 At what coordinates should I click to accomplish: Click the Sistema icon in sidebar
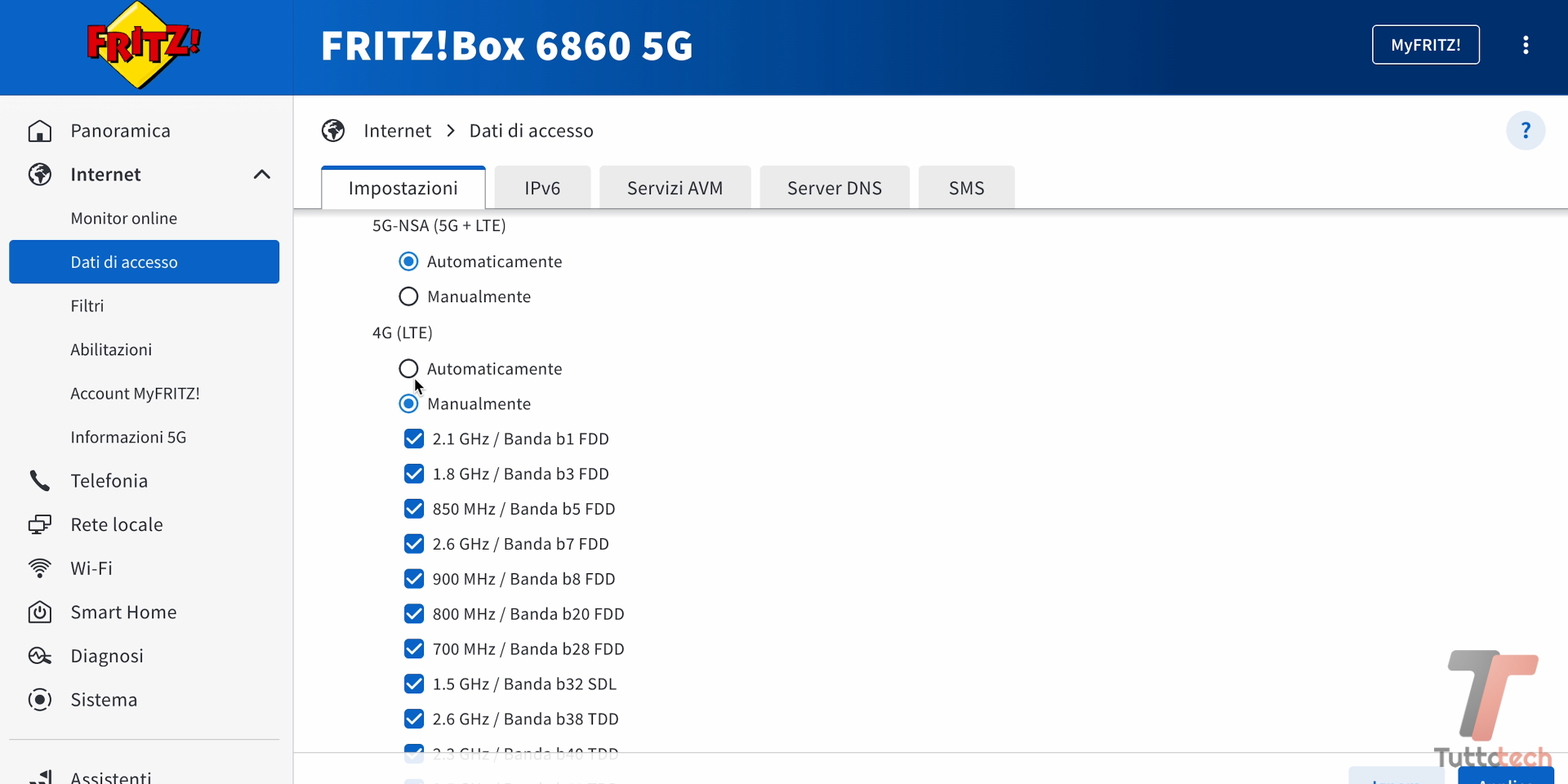(39, 699)
